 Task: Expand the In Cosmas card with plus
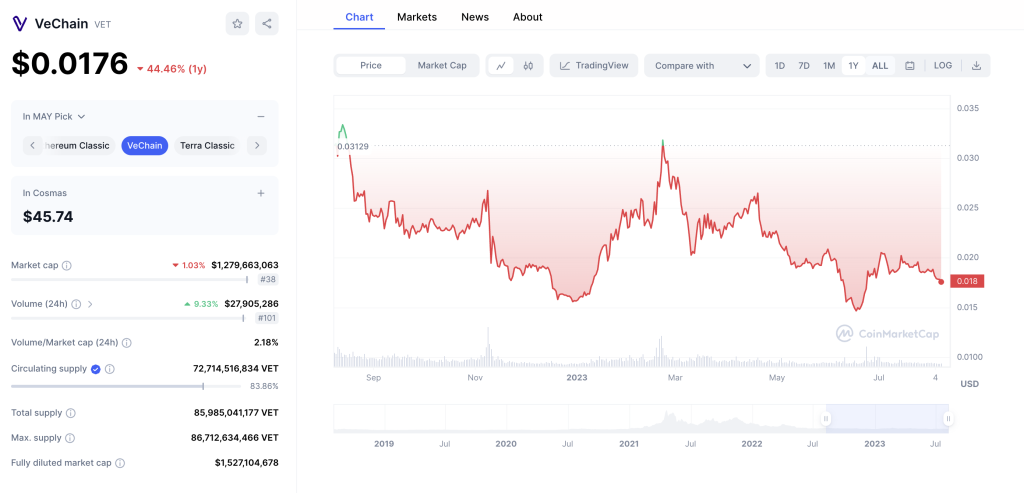(261, 193)
